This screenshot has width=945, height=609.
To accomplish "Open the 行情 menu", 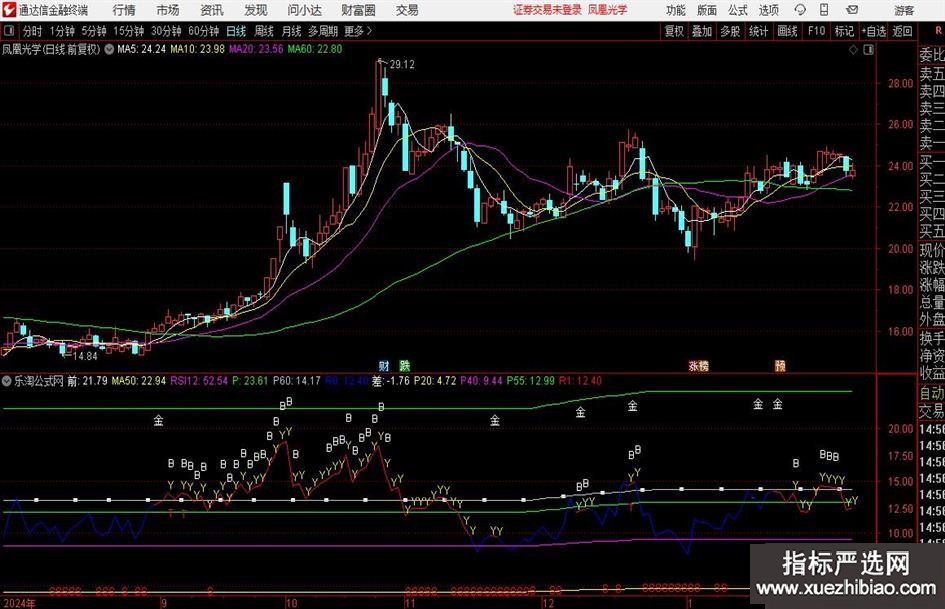I will 124,10.
